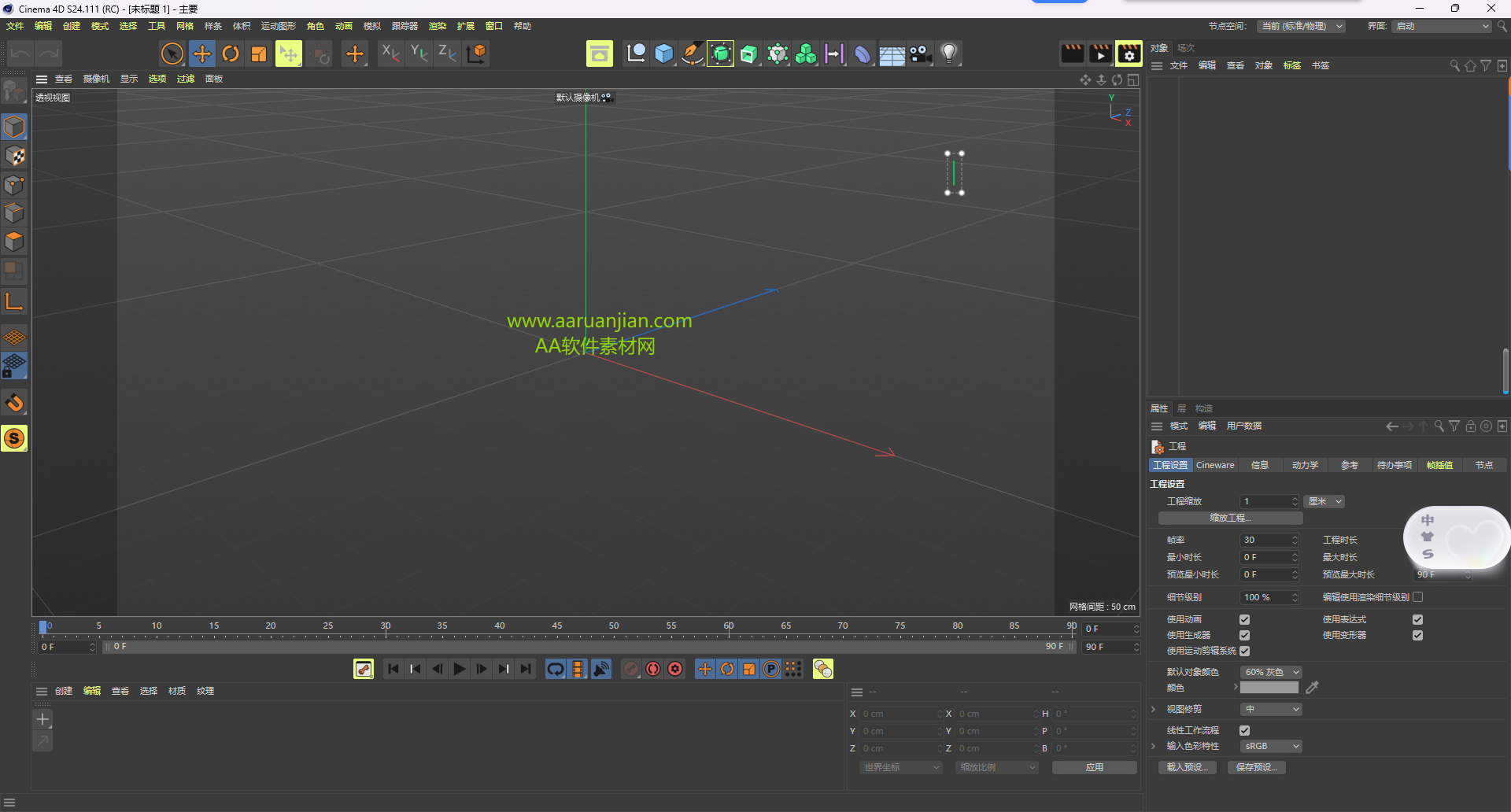Render the view to Picture Viewer
This screenshot has width=1511, height=812.
tap(1100, 53)
